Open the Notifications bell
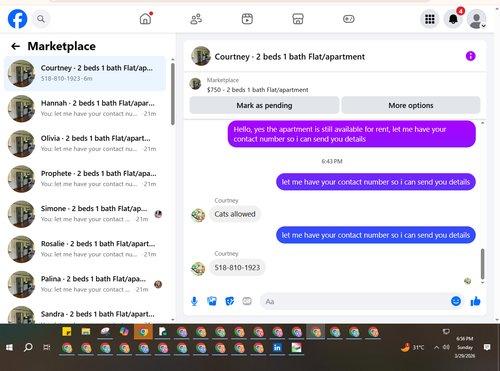The image size is (500, 371). tap(453, 19)
